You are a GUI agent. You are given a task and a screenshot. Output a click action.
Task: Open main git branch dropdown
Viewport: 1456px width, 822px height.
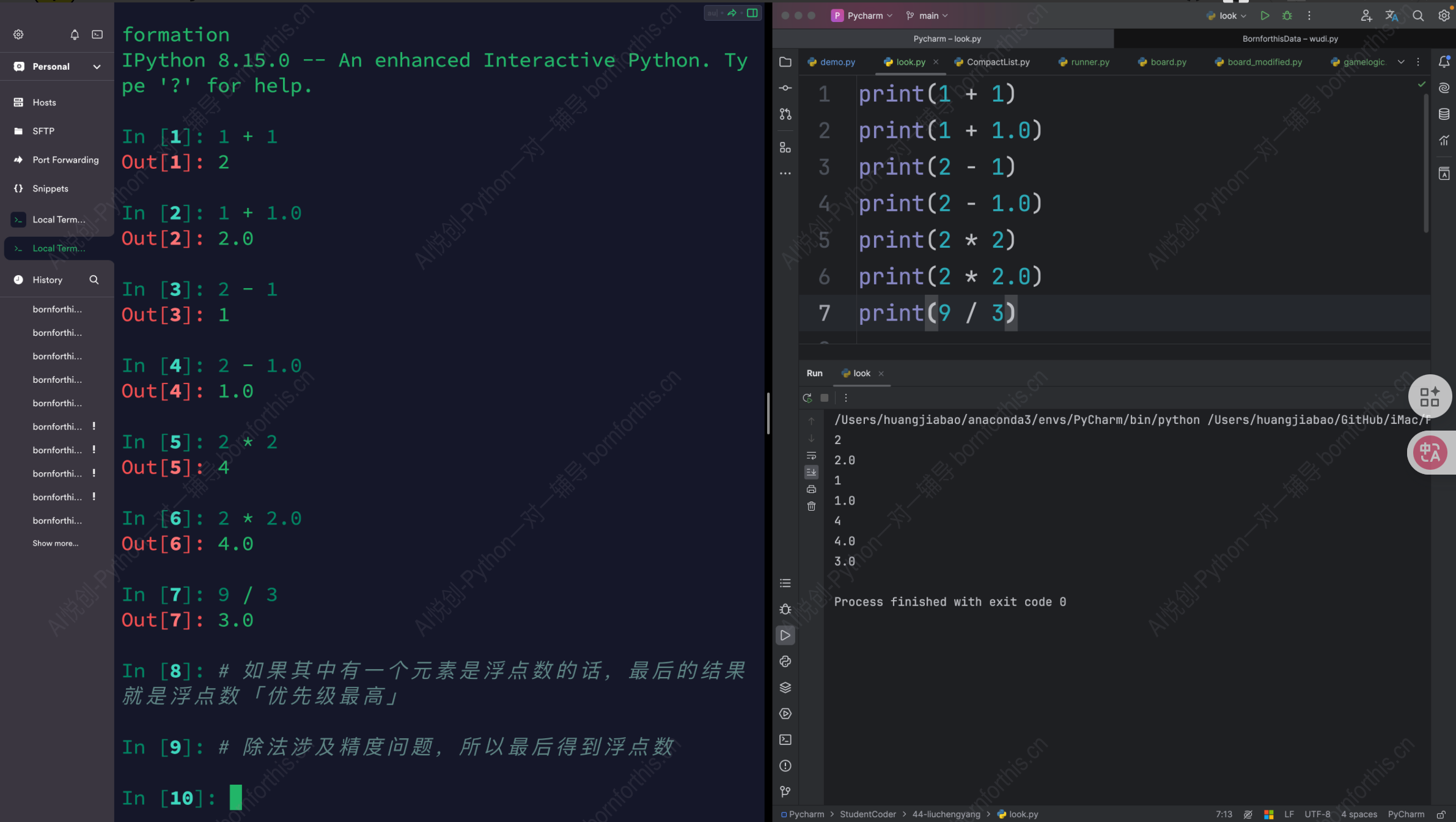[x=927, y=15]
